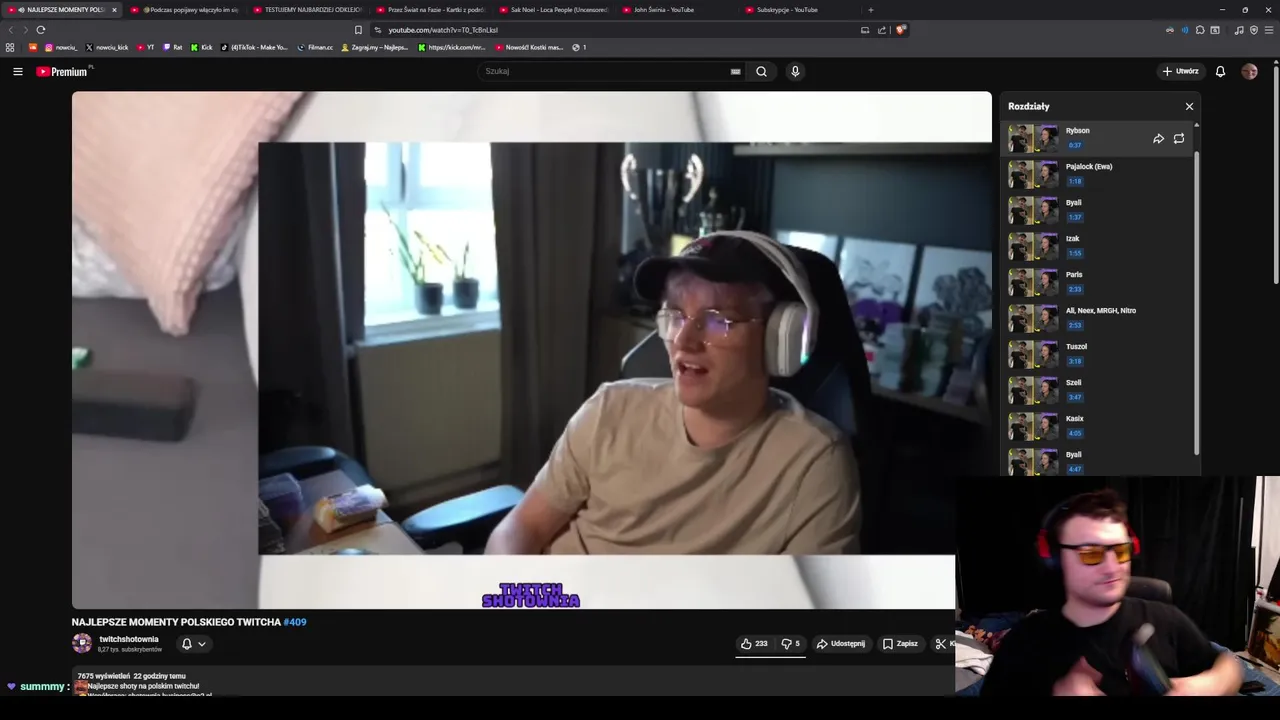Close the NAJLEPSZE MOMENTY active tab
This screenshot has width=1280, height=720.
click(114, 10)
